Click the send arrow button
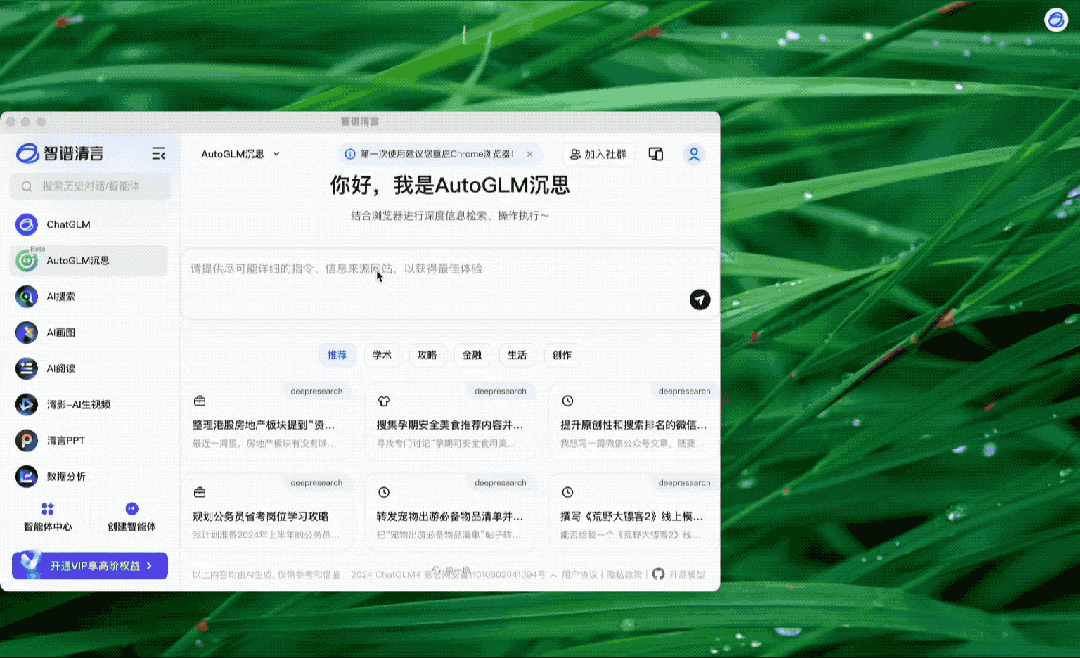Viewport: 1080px width, 658px height. click(700, 300)
